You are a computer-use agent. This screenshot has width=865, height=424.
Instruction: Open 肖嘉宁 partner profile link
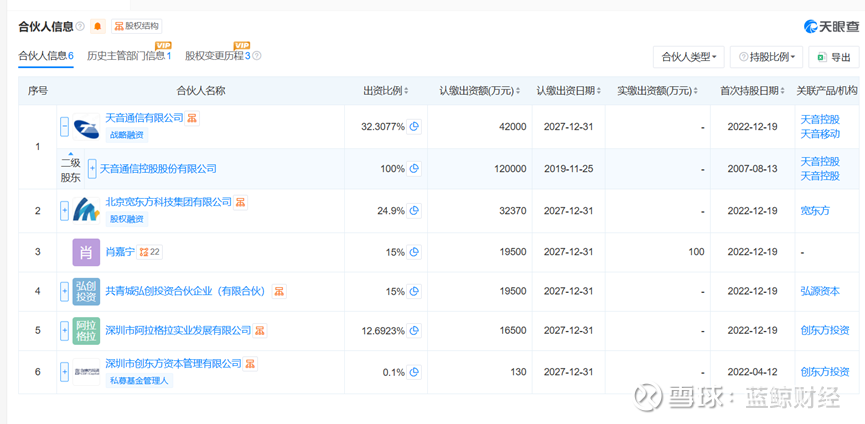pyautogui.click(x=119, y=250)
